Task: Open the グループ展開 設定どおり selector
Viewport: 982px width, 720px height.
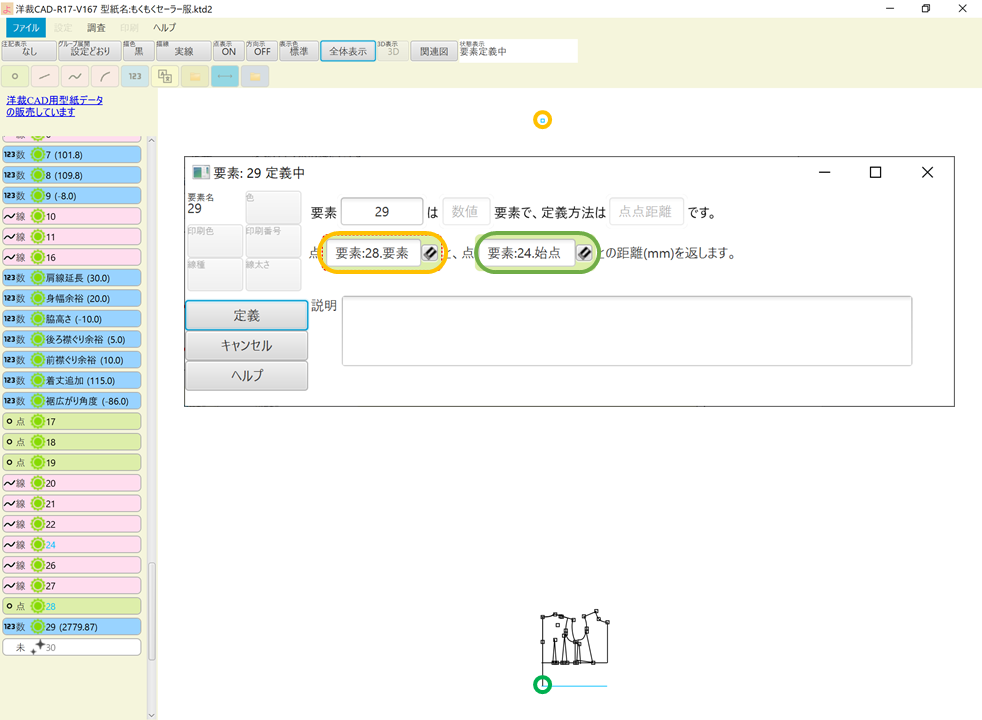Action: [x=91, y=49]
